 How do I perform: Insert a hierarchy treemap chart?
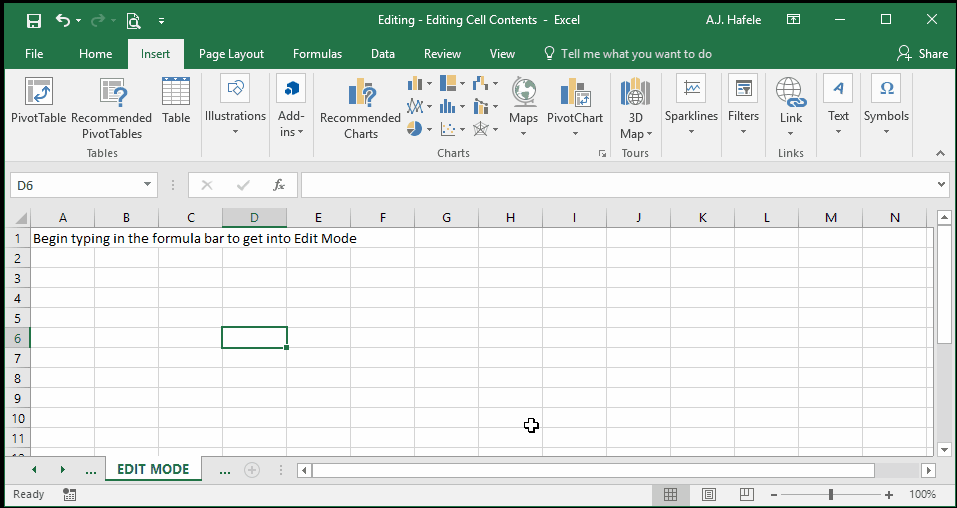pyautogui.click(x=452, y=82)
